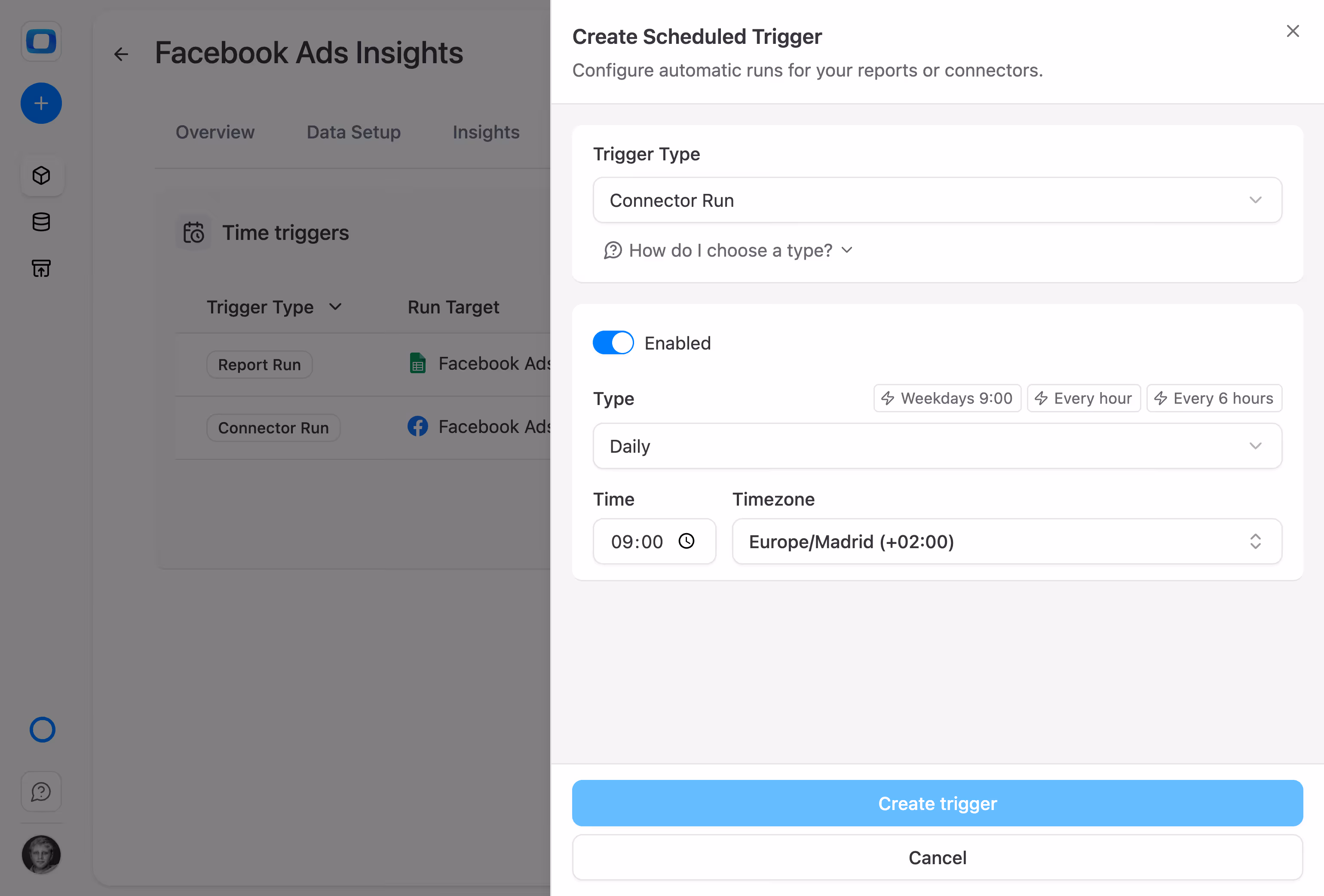Click Facebook Ads text in Connector Run row
The width and height of the screenshot is (1324, 896).
[494, 427]
